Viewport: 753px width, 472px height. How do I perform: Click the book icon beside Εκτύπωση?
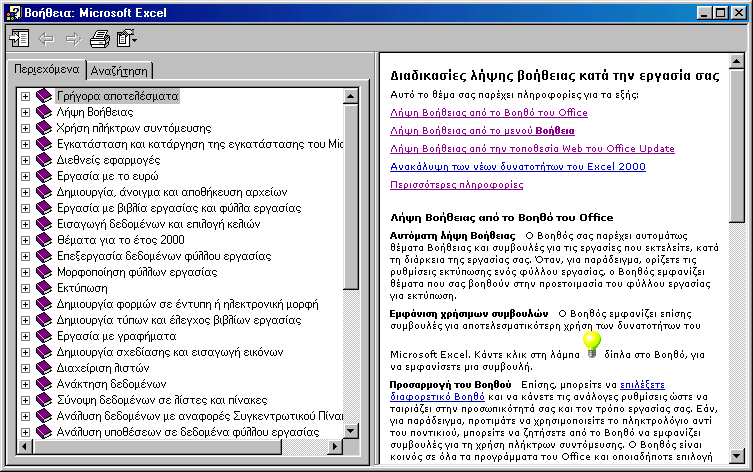click(44, 288)
